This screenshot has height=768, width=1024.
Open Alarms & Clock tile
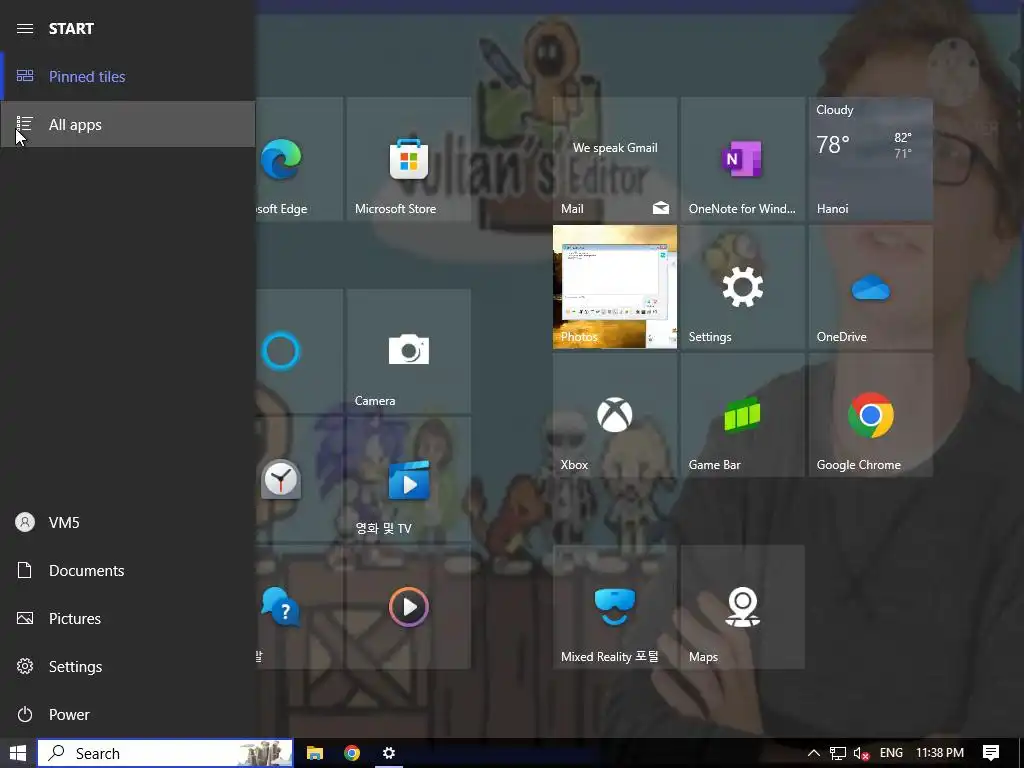[300, 479]
